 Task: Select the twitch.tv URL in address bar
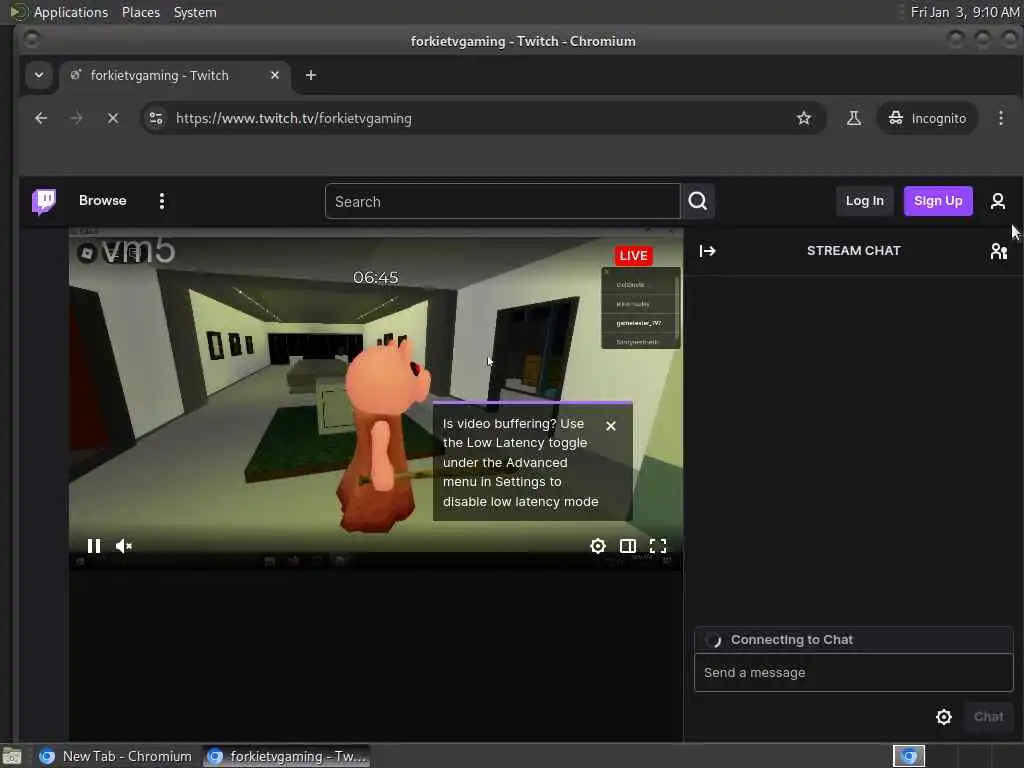click(x=294, y=118)
